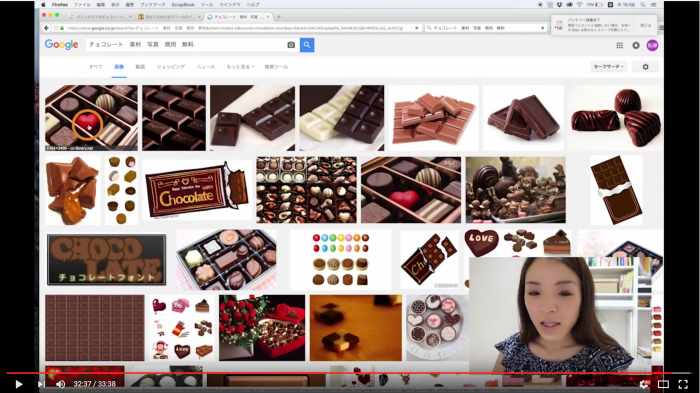Click the blue Google search magnifier button

(x=307, y=45)
